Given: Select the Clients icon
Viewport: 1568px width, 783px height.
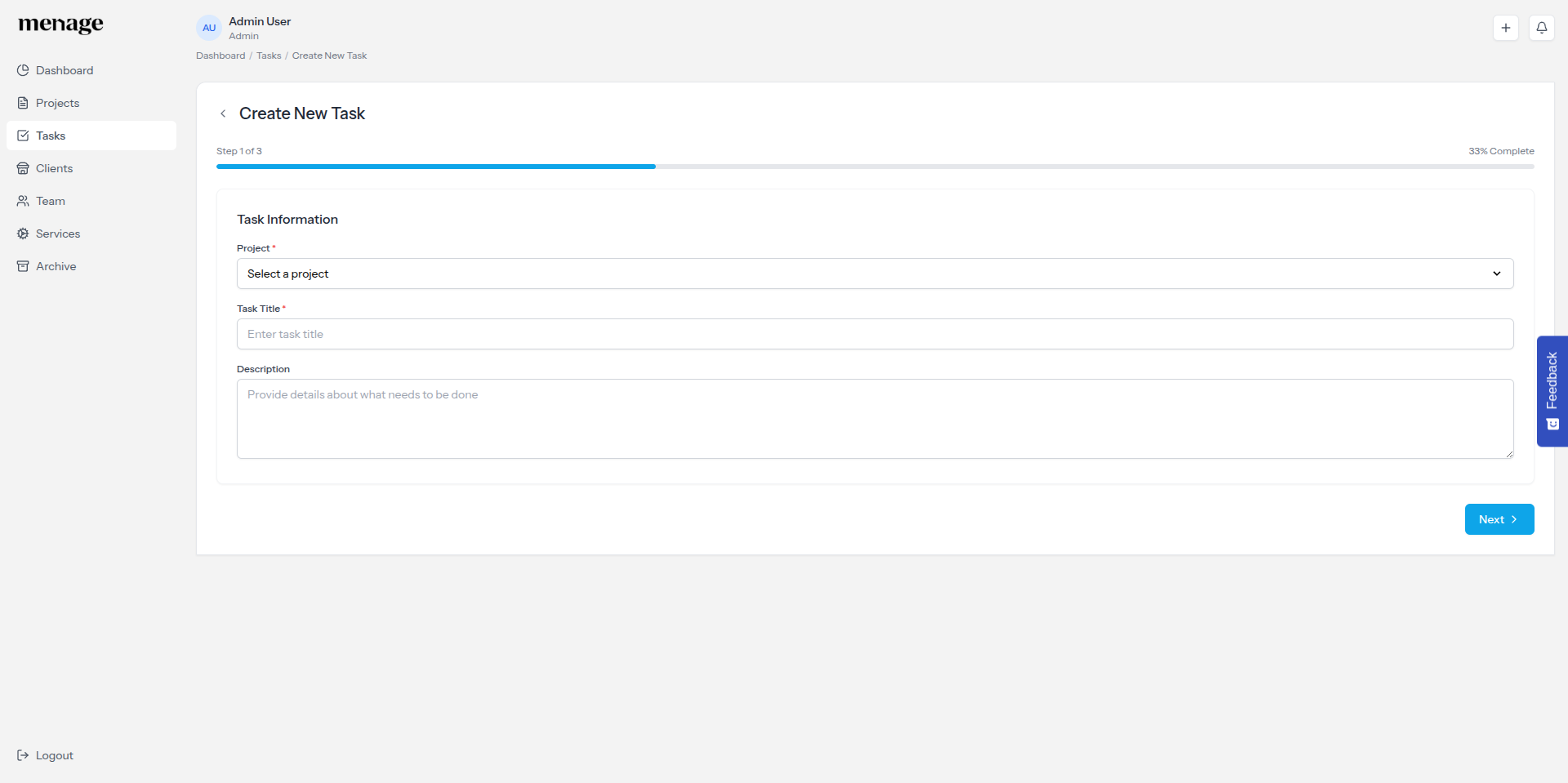Looking at the screenshot, I should (x=23, y=168).
